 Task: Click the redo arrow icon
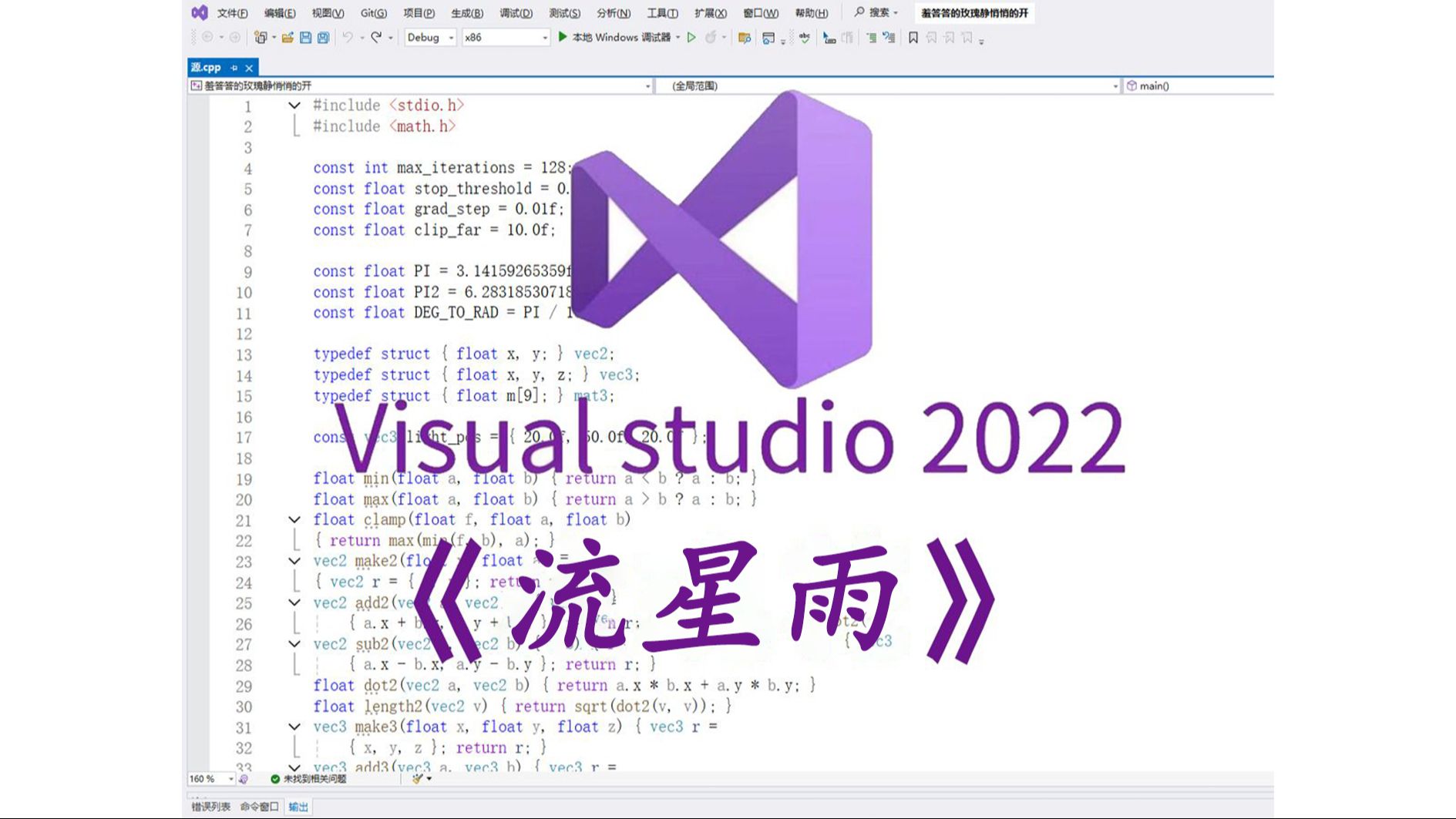[376, 37]
